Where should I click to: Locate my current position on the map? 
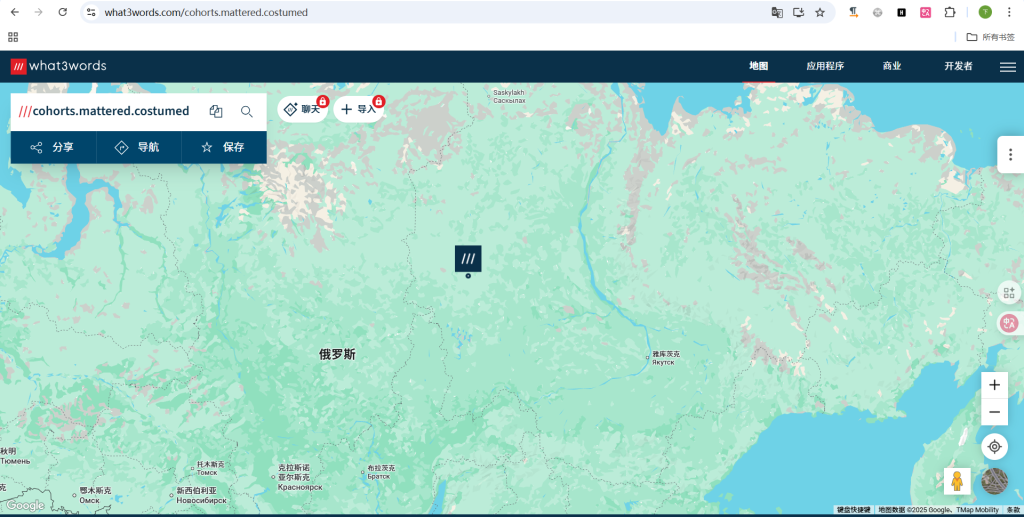point(994,447)
